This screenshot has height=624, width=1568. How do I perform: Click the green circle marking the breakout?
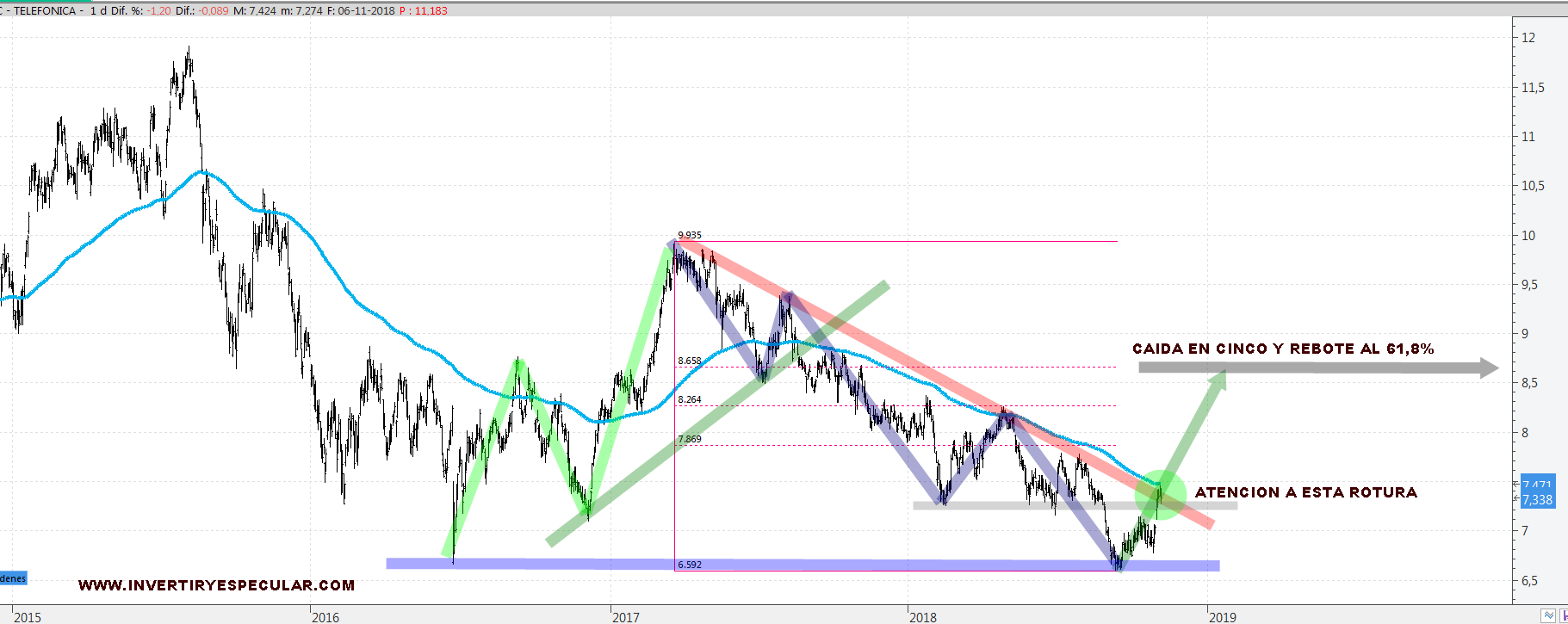(1161, 494)
